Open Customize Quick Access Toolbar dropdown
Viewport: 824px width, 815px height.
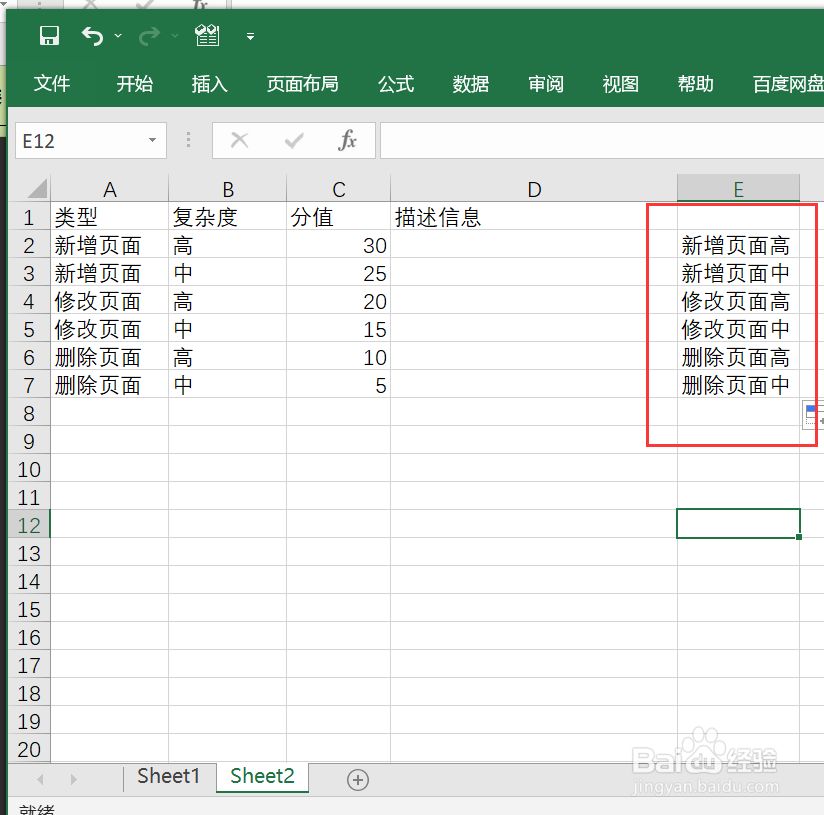pos(251,36)
